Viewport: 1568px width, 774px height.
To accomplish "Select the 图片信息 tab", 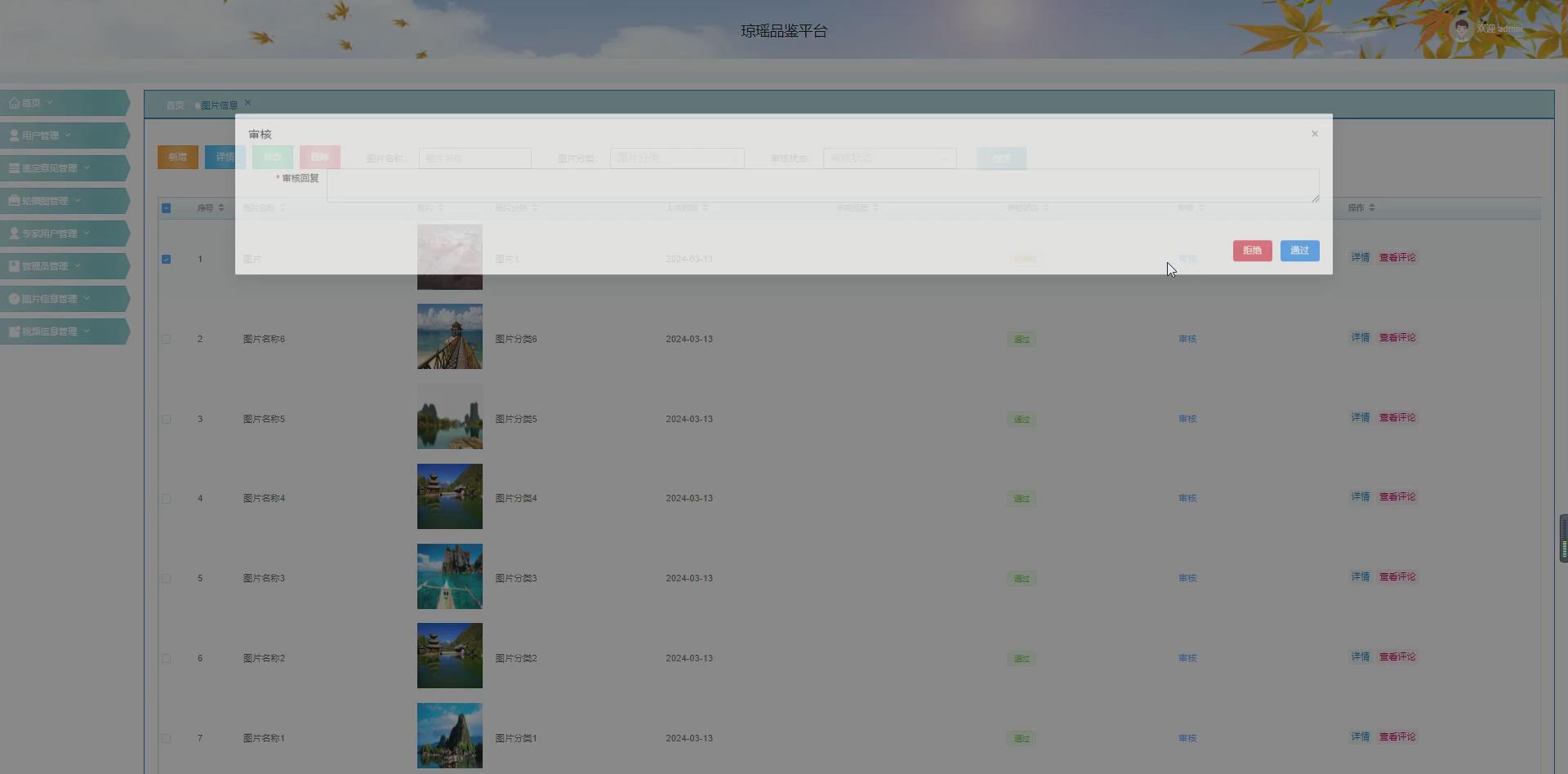I will (219, 105).
